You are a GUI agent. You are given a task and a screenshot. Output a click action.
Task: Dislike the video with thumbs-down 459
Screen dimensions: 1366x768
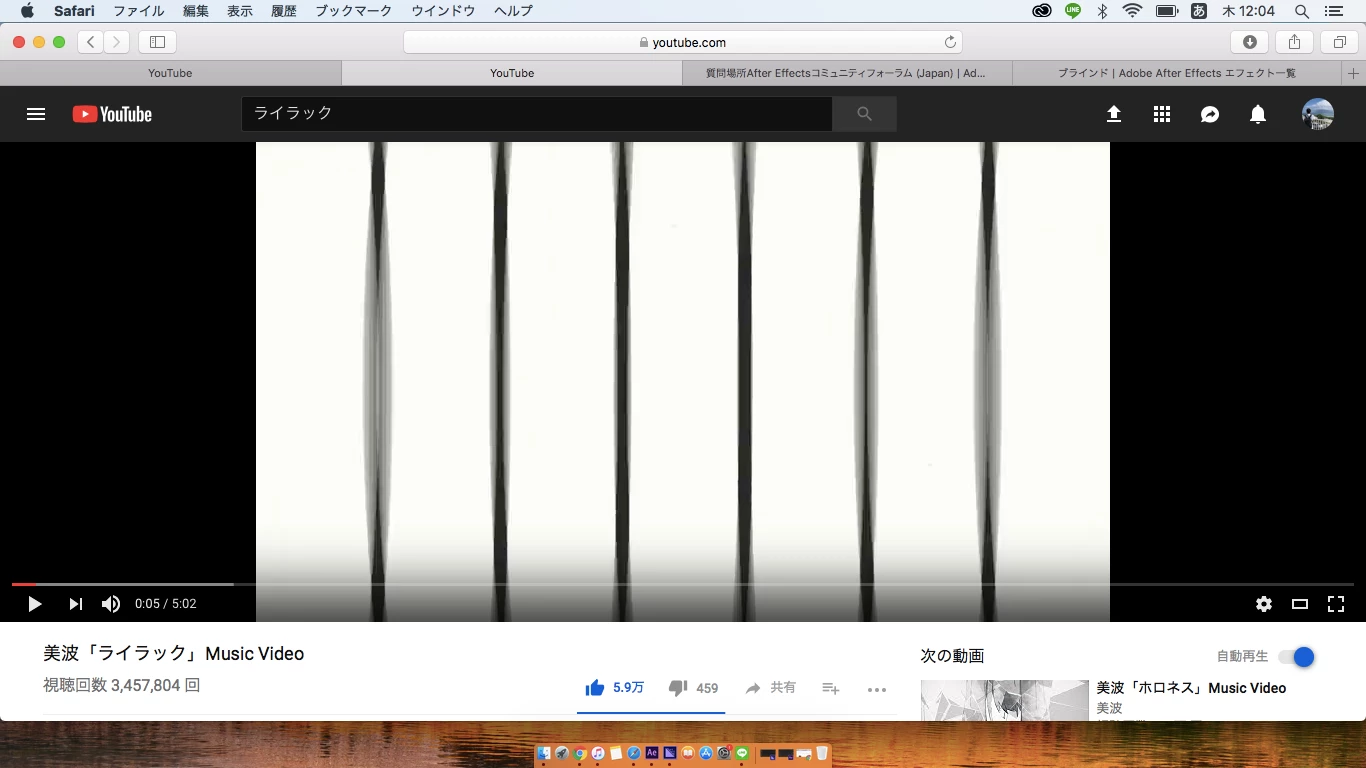[693, 688]
